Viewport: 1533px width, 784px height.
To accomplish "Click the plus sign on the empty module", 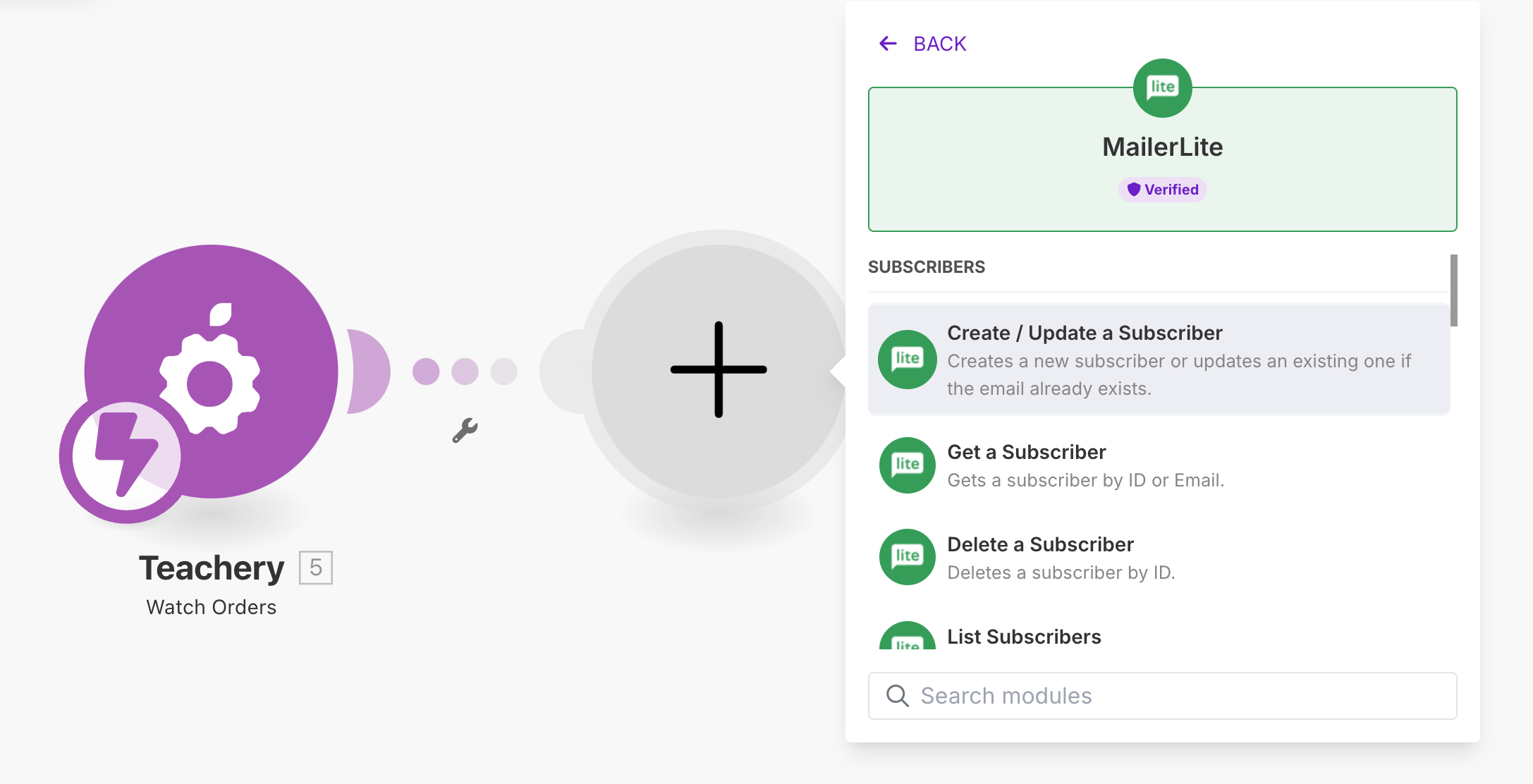I will pos(718,369).
